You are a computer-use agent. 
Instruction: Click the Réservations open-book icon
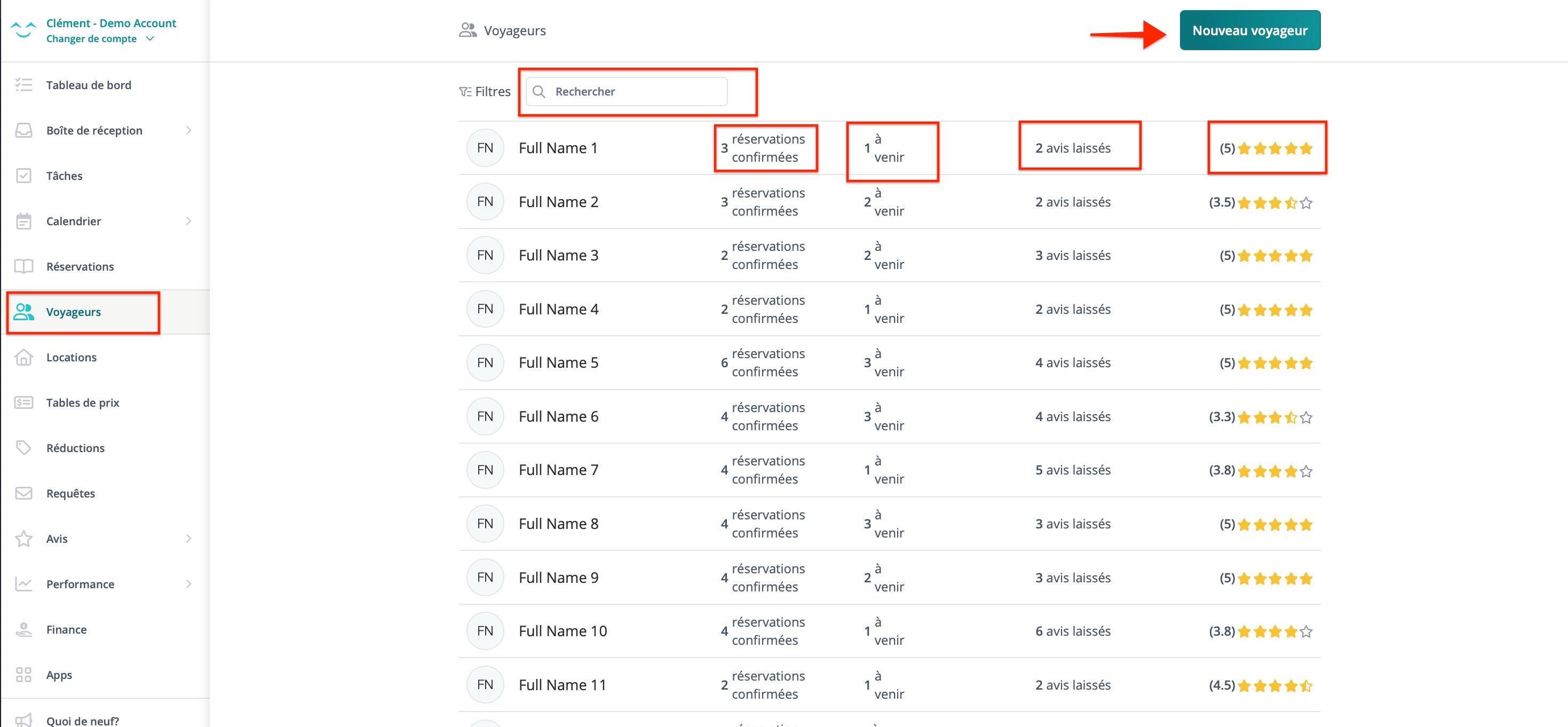point(23,266)
